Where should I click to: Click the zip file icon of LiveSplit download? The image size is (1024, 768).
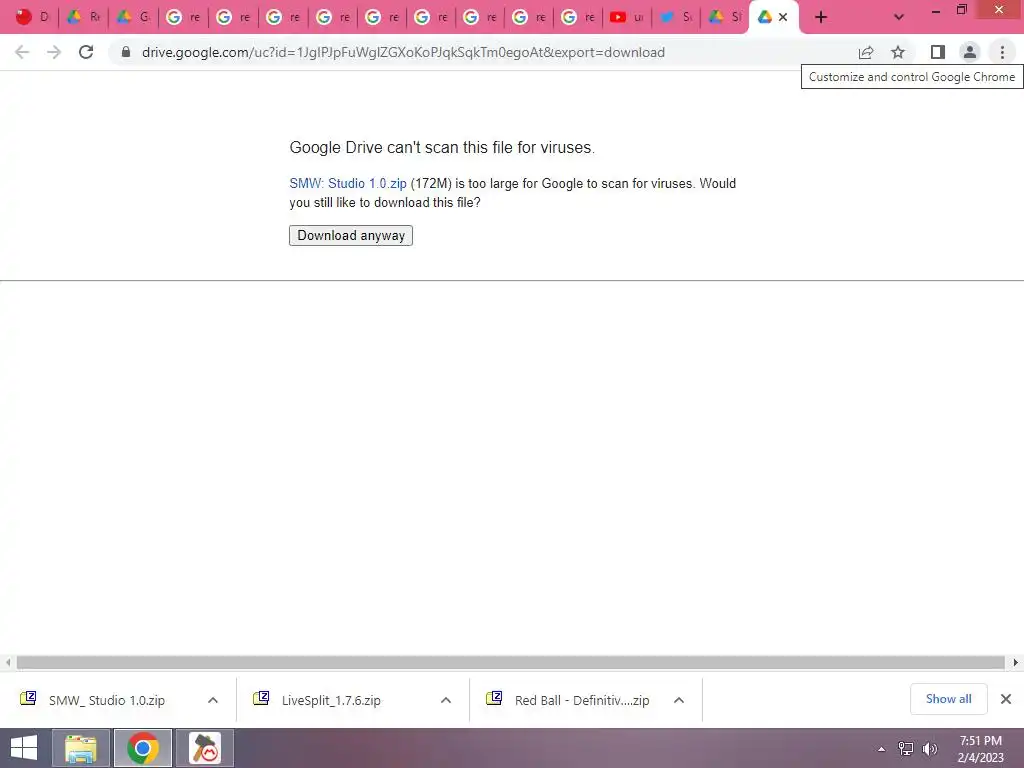point(261,698)
